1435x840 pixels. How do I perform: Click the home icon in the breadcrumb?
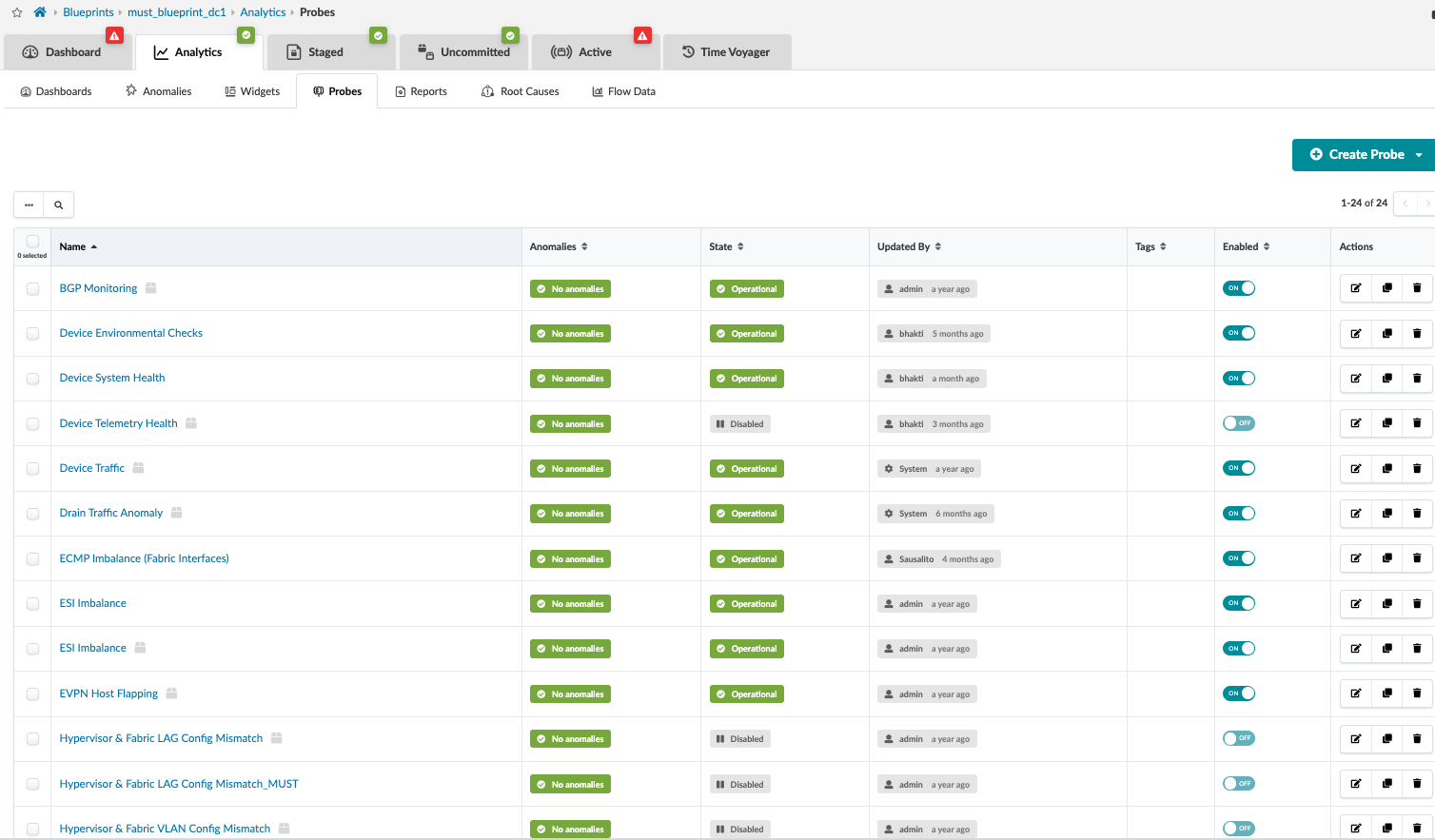(40, 12)
